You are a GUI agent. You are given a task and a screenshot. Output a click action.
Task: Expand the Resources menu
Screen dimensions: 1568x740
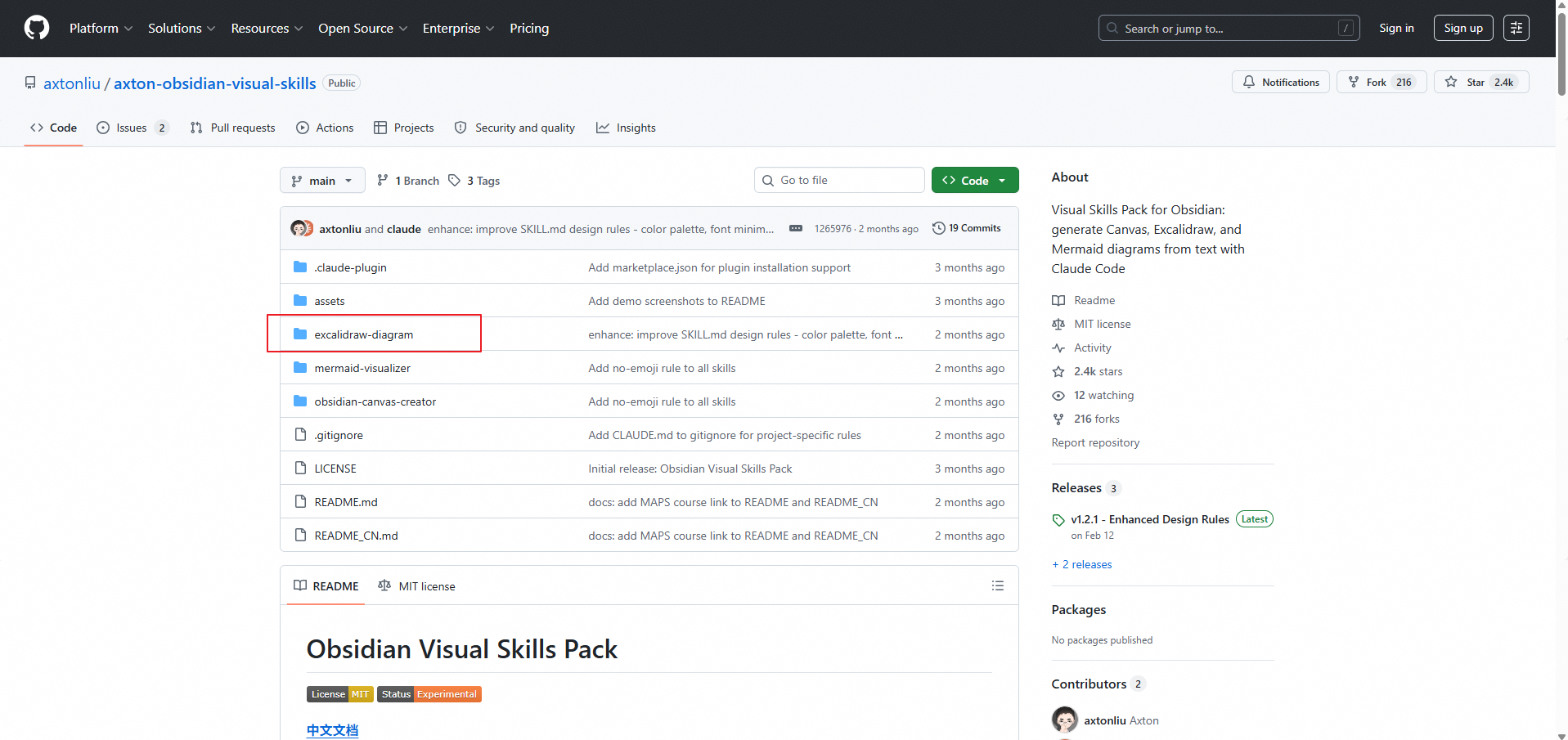[267, 28]
